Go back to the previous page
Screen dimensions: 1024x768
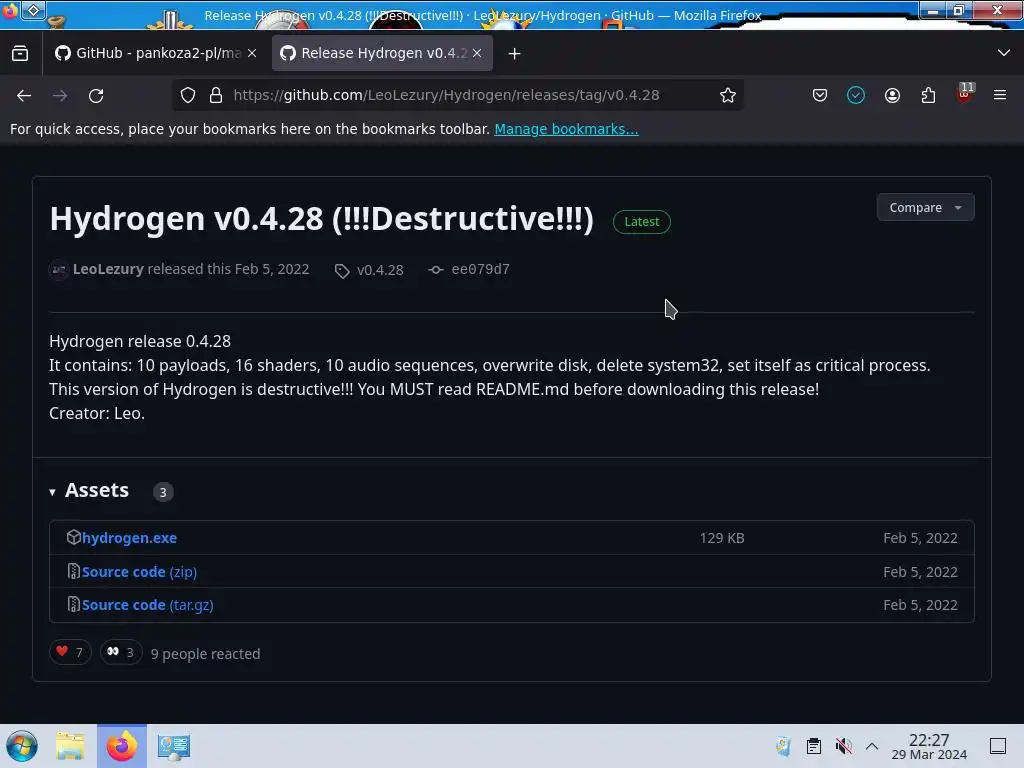tap(24, 95)
